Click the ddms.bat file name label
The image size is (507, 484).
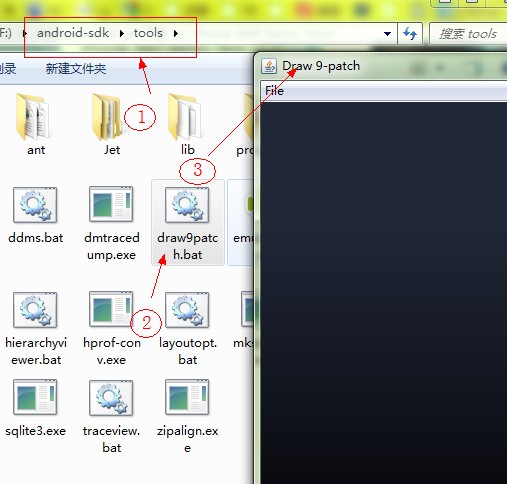(x=36, y=238)
